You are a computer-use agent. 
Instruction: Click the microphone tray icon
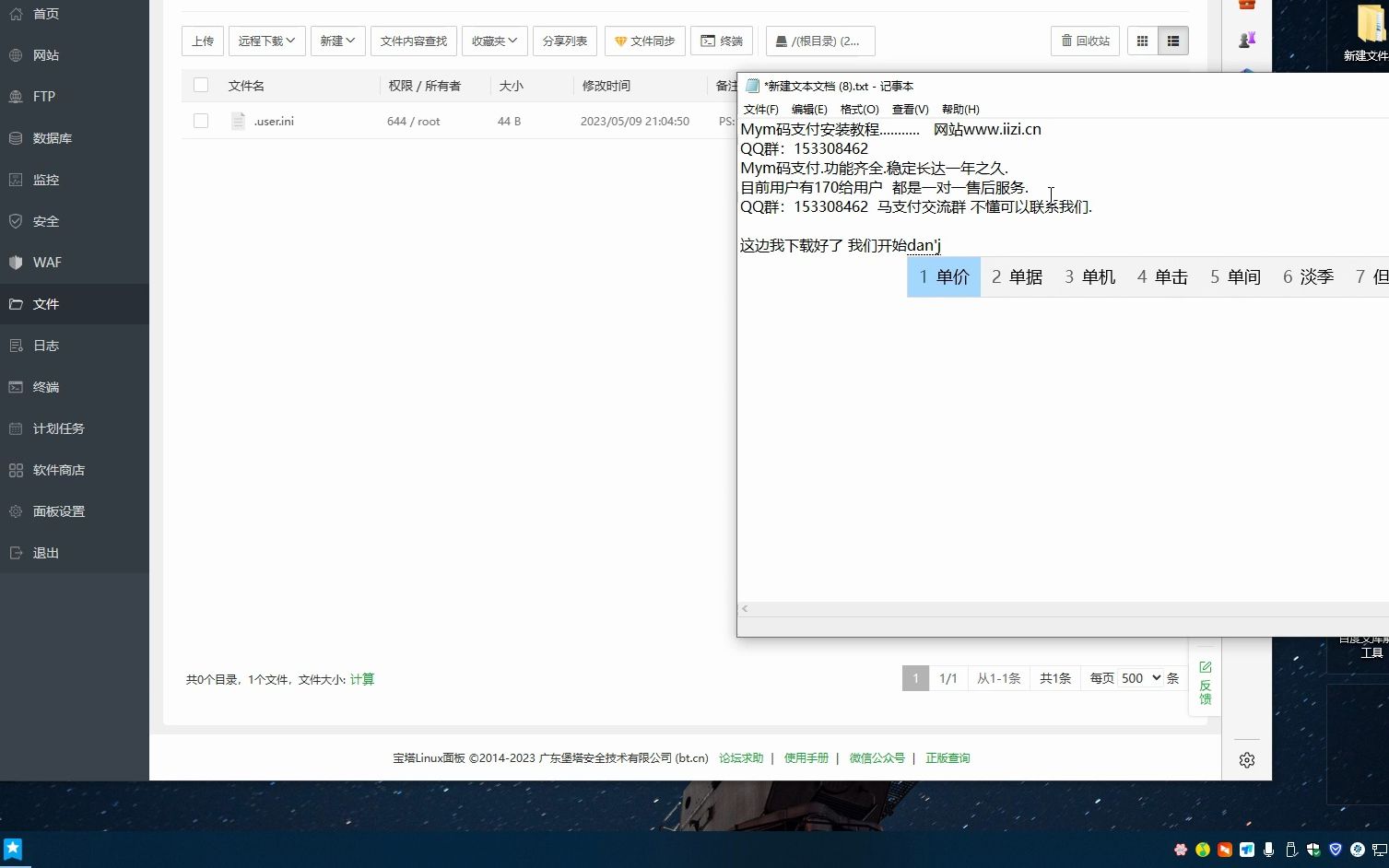tap(1269, 850)
